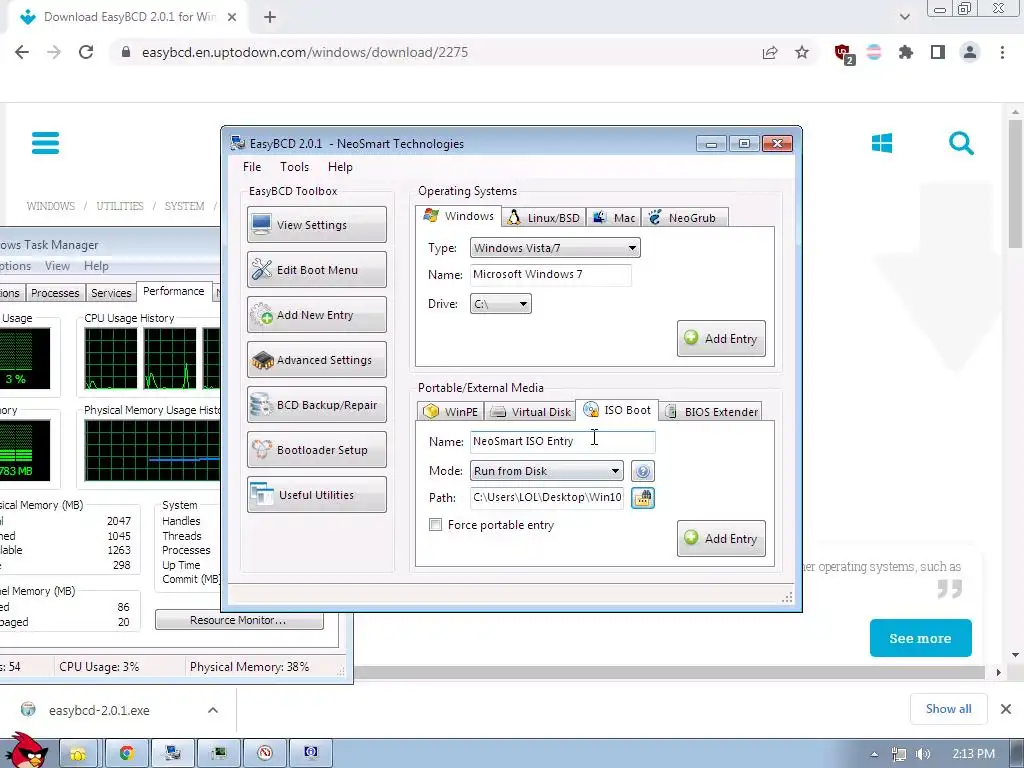Open Add New Entry section
This screenshot has height=768, width=1024.
[317, 315]
